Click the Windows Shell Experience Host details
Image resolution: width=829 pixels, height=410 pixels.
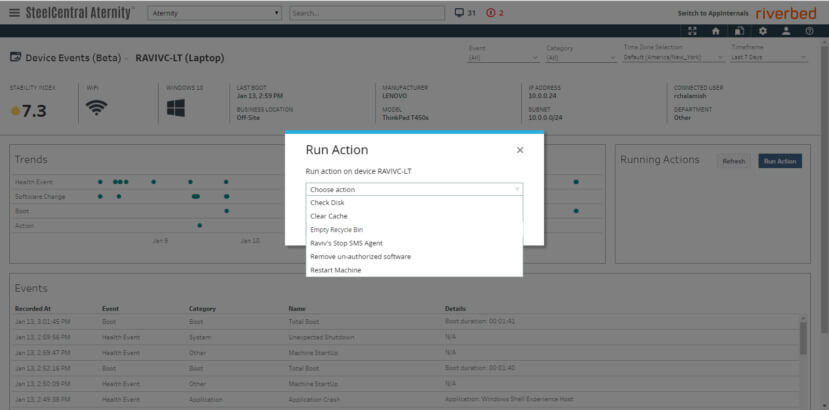click(x=509, y=399)
